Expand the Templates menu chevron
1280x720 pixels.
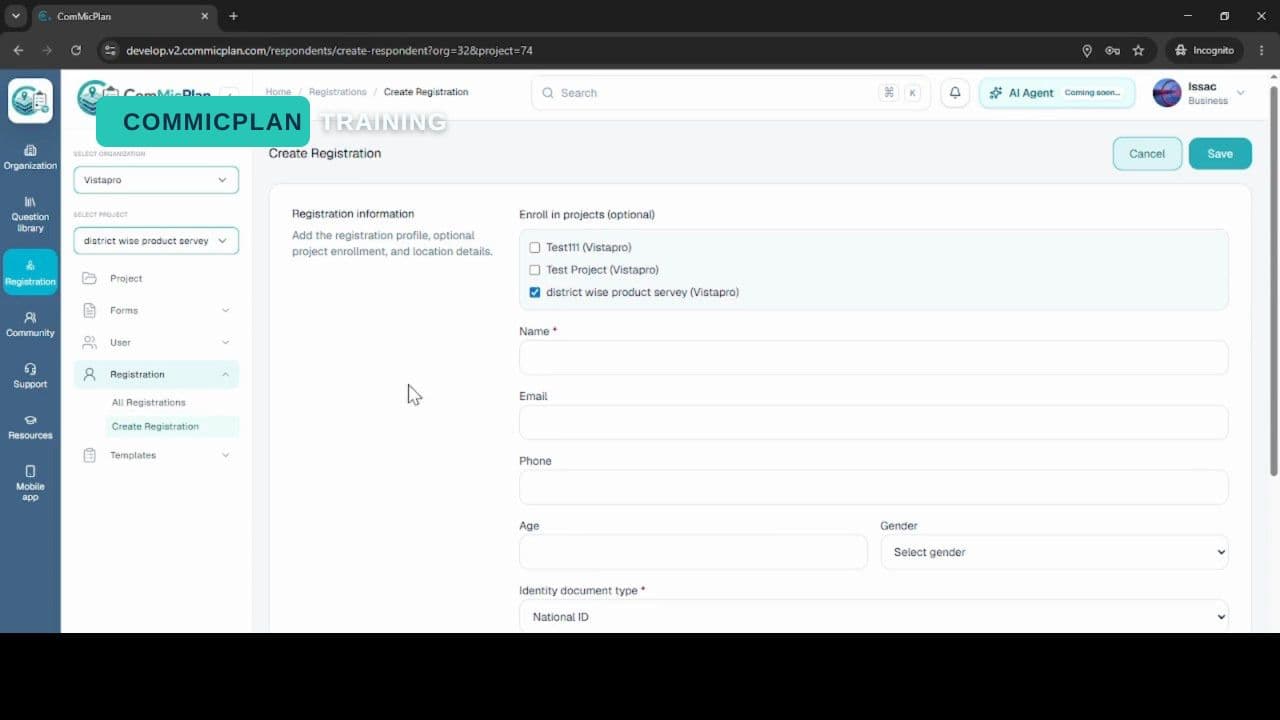pyautogui.click(x=225, y=455)
